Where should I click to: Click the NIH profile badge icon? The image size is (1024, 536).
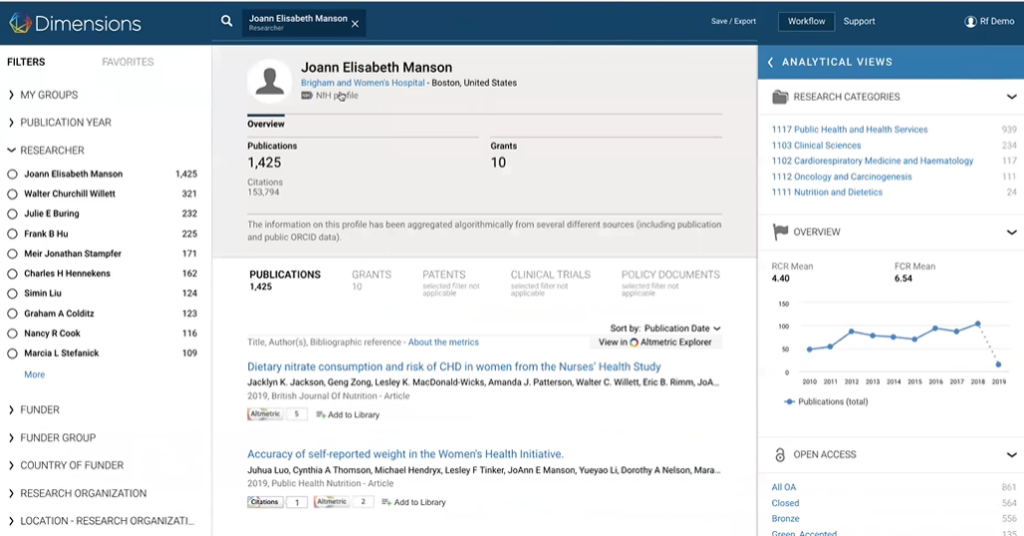pyautogui.click(x=306, y=96)
